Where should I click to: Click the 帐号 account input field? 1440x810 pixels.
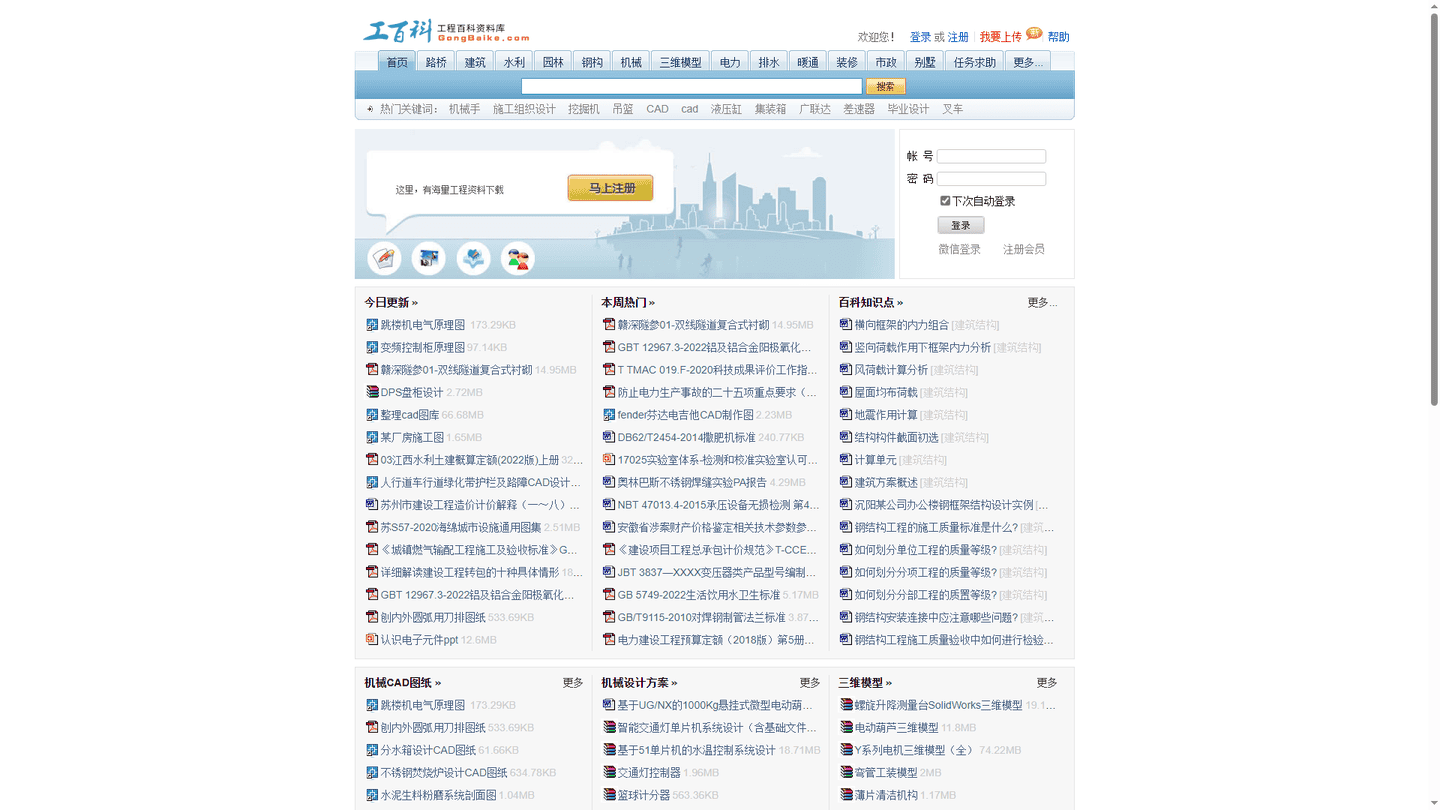click(991, 156)
